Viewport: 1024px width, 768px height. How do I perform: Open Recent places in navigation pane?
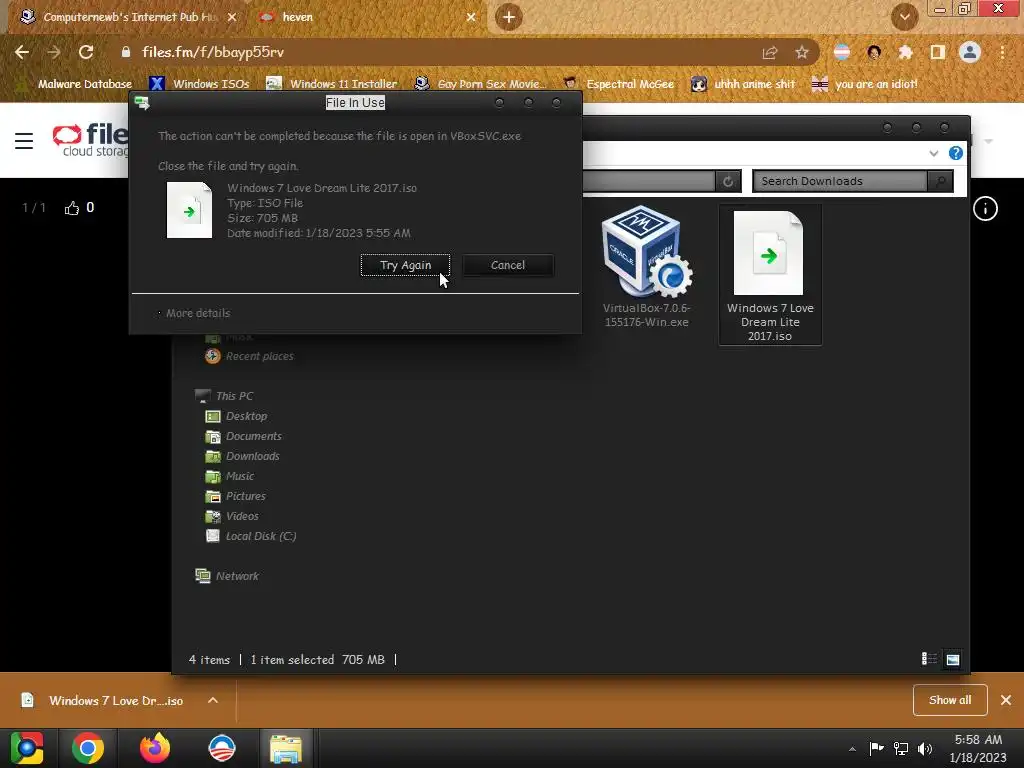pos(249,356)
